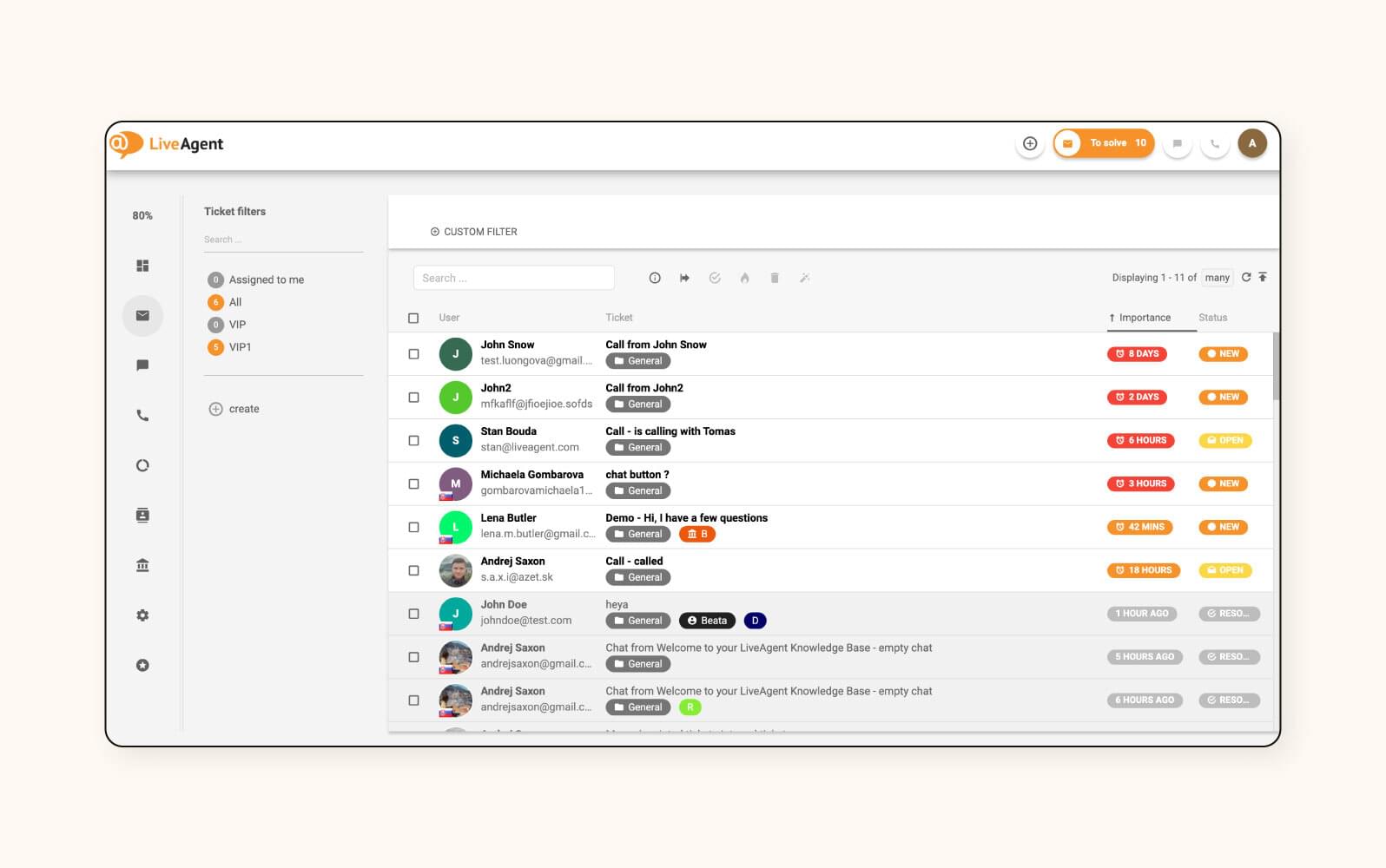
Task: Click the magic wand icon in toolbar
Action: [805, 278]
